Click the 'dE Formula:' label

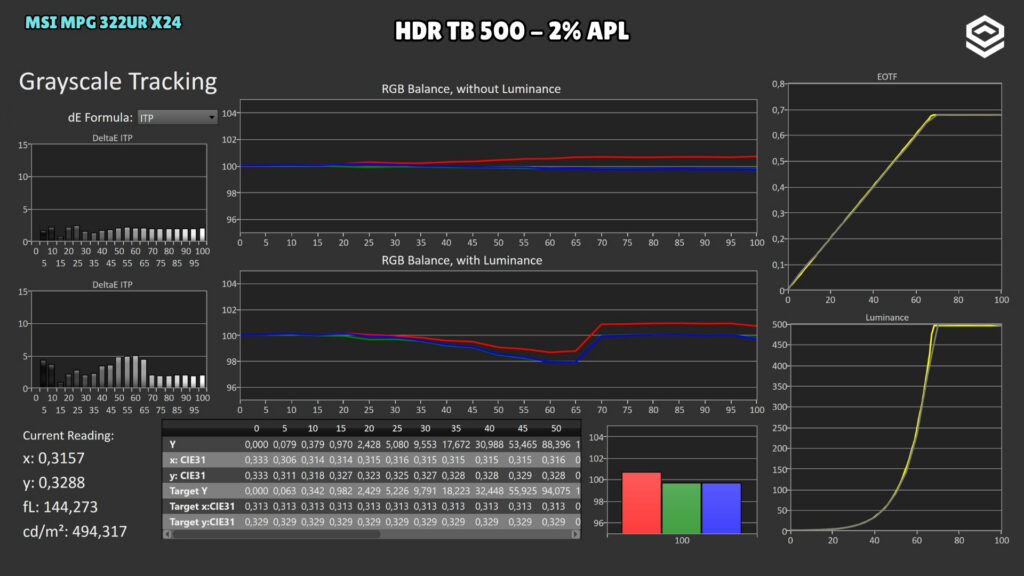100,118
